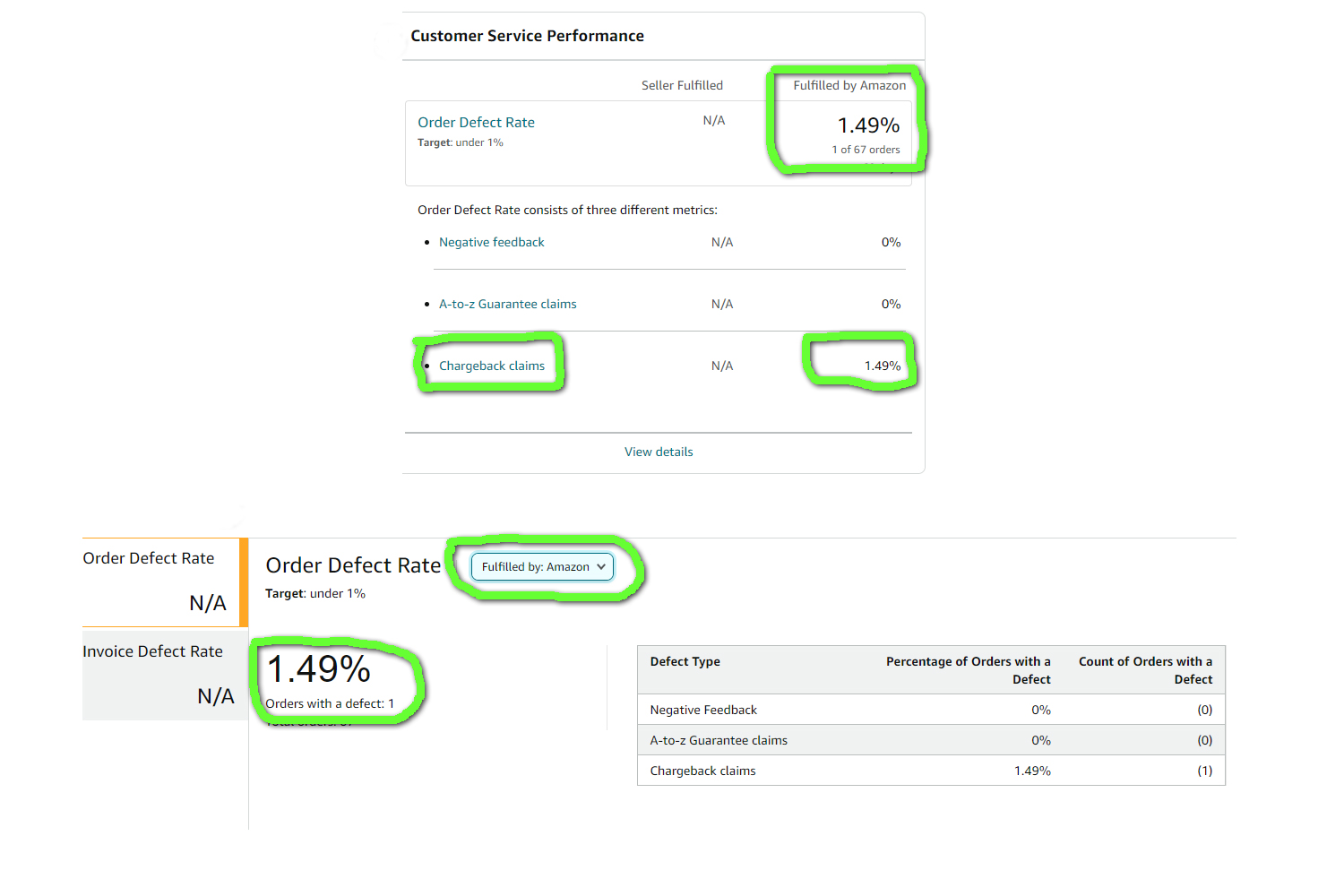1344x896 pixels.
Task: Click View details link
Action: (659, 452)
